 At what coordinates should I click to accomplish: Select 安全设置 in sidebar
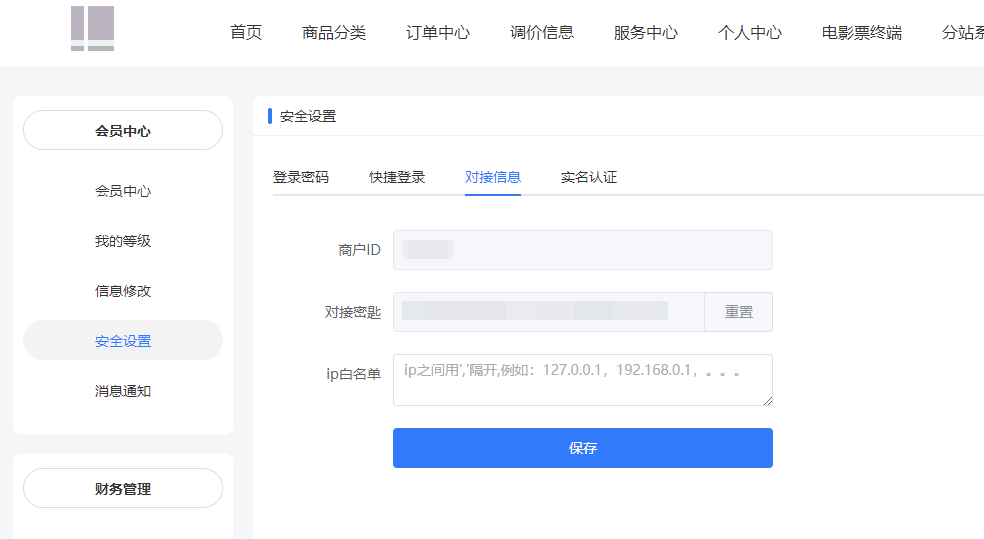click(123, 341)
